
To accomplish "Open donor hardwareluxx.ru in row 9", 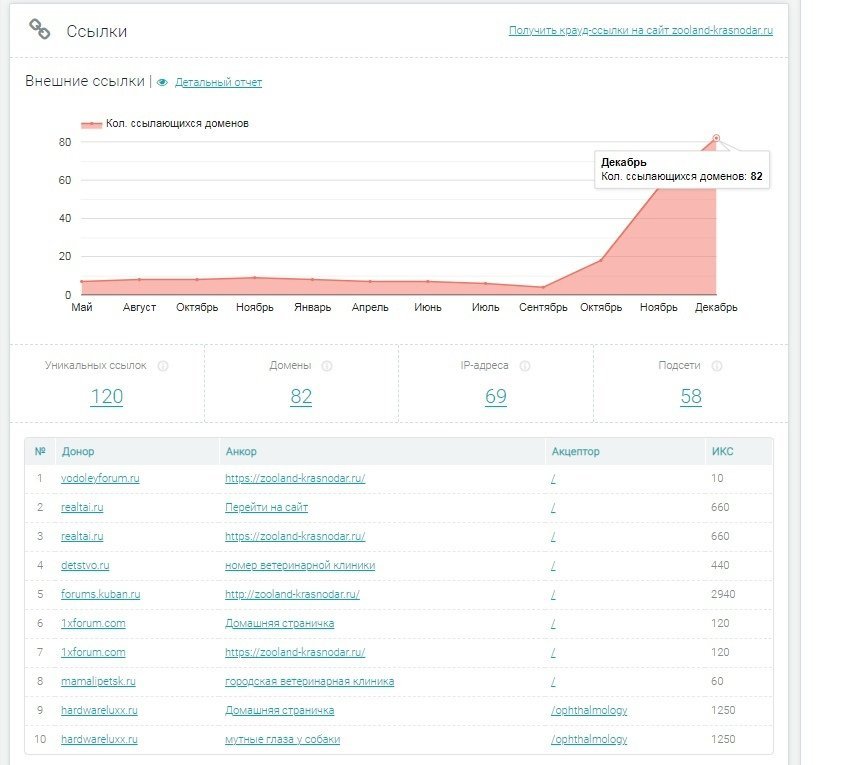I will (99, 710).
